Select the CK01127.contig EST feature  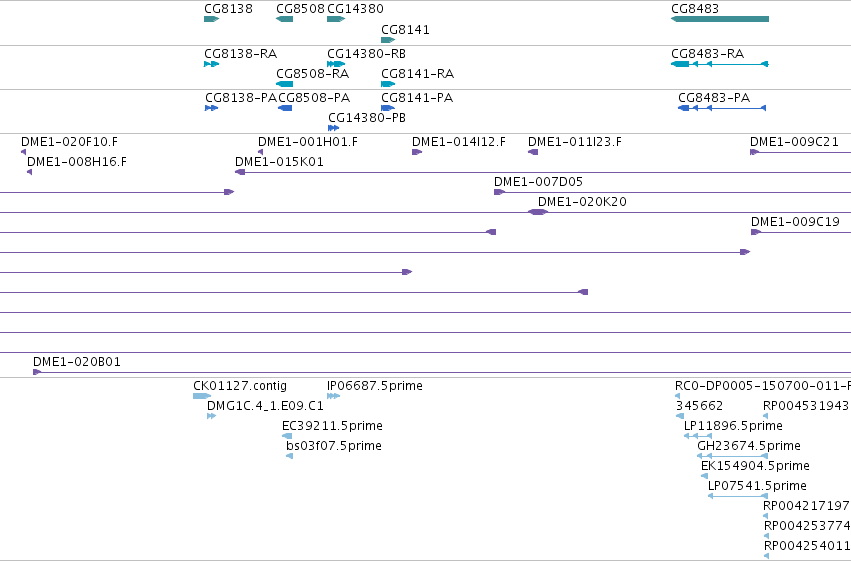202,396
